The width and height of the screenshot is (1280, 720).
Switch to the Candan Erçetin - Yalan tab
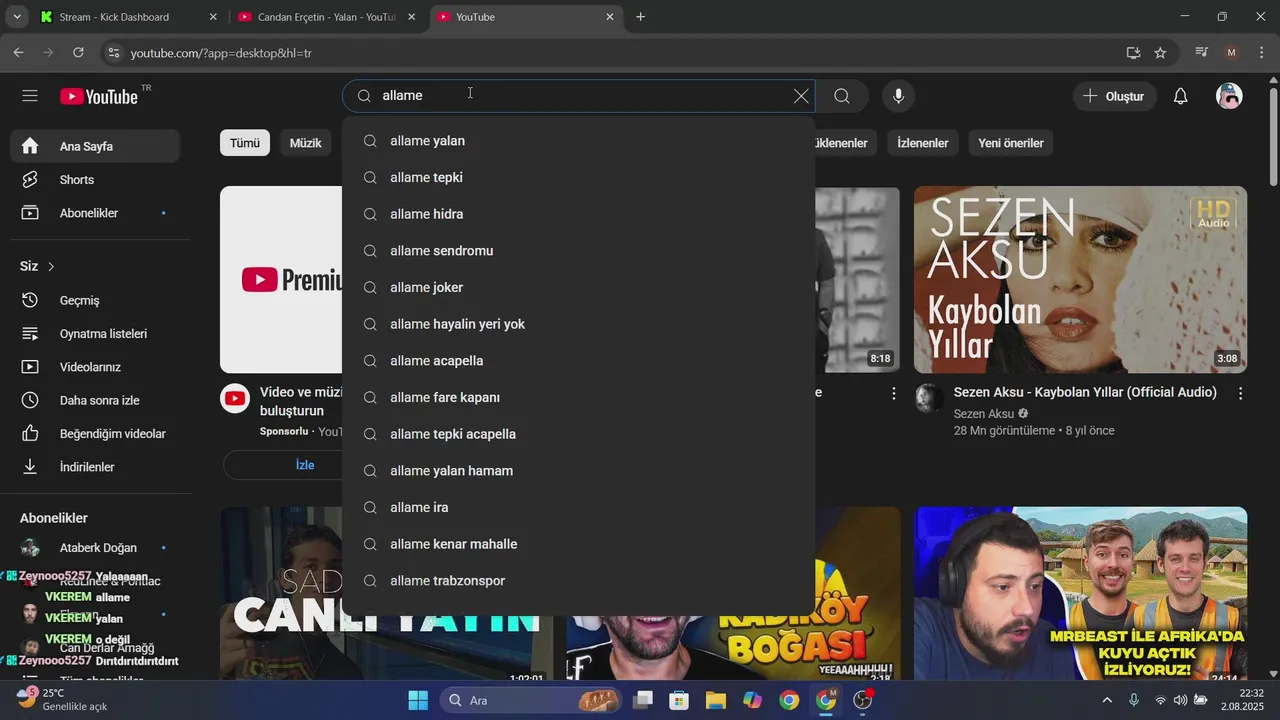pyautogui.click(x=326, y=17)
